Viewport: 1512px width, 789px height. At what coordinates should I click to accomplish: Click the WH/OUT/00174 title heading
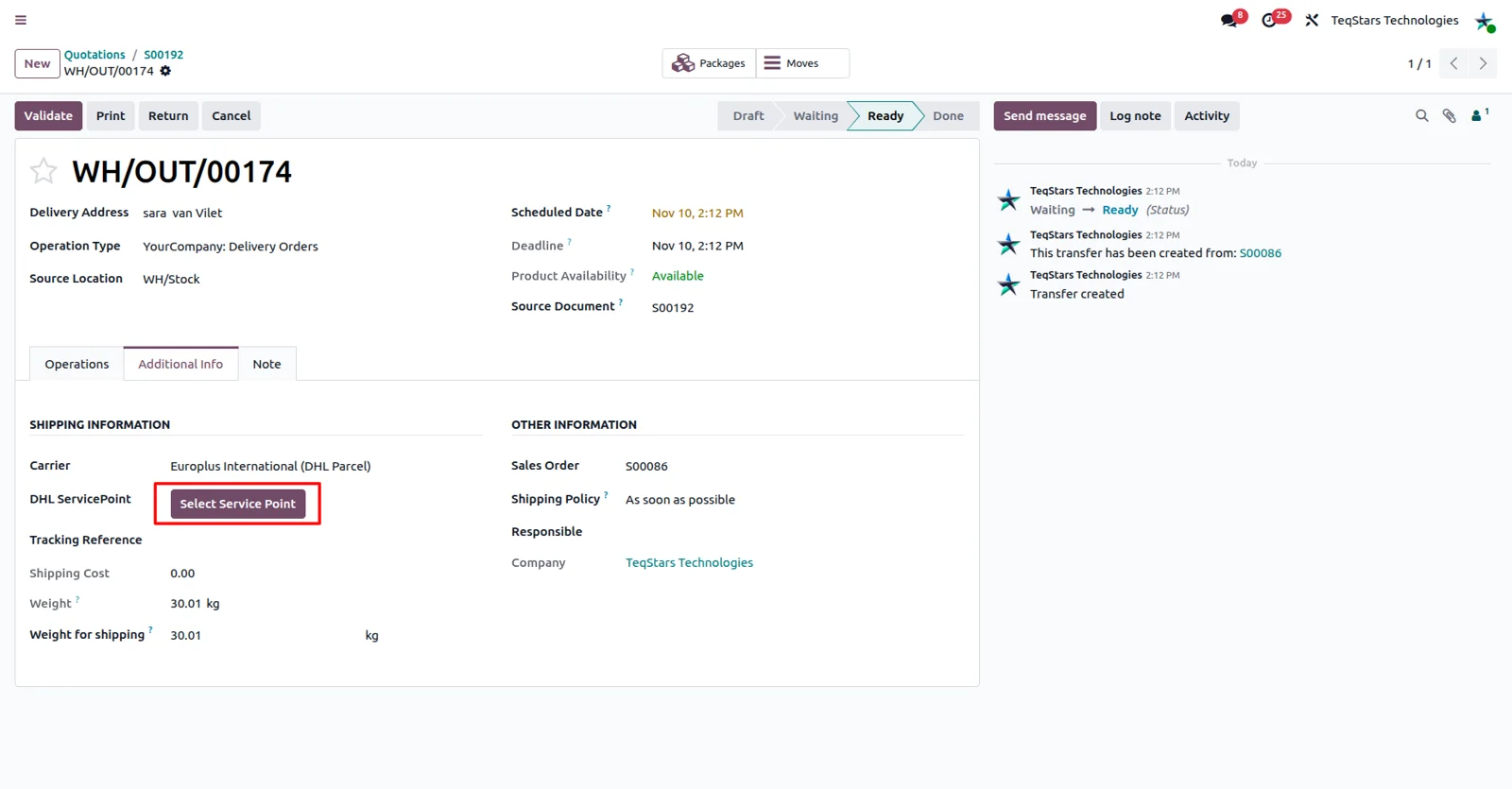pyautogui.click(x=182, y=172)
